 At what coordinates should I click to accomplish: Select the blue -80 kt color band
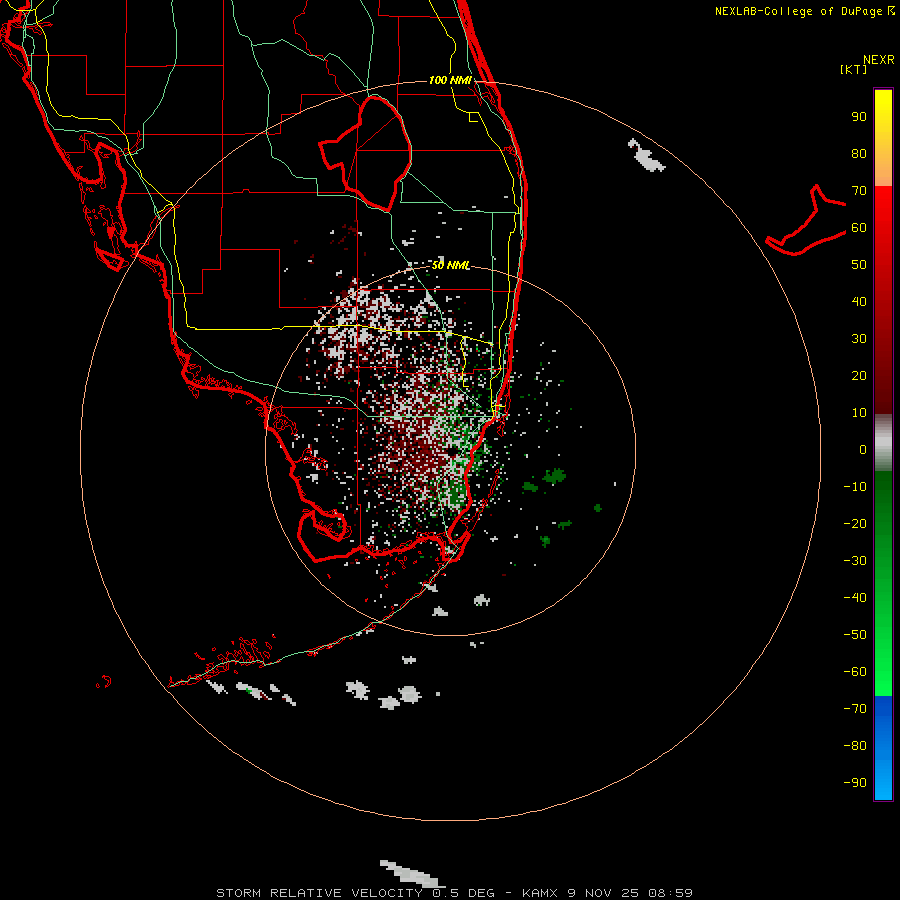[883, 746]
